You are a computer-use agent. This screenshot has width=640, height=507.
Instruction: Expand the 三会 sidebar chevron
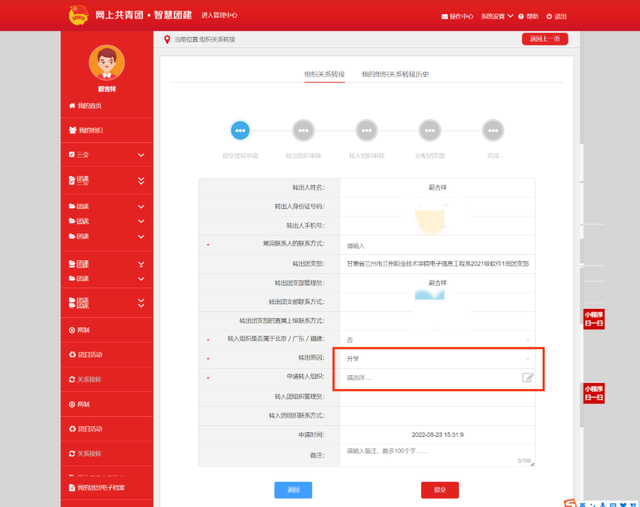pos(141,155)
